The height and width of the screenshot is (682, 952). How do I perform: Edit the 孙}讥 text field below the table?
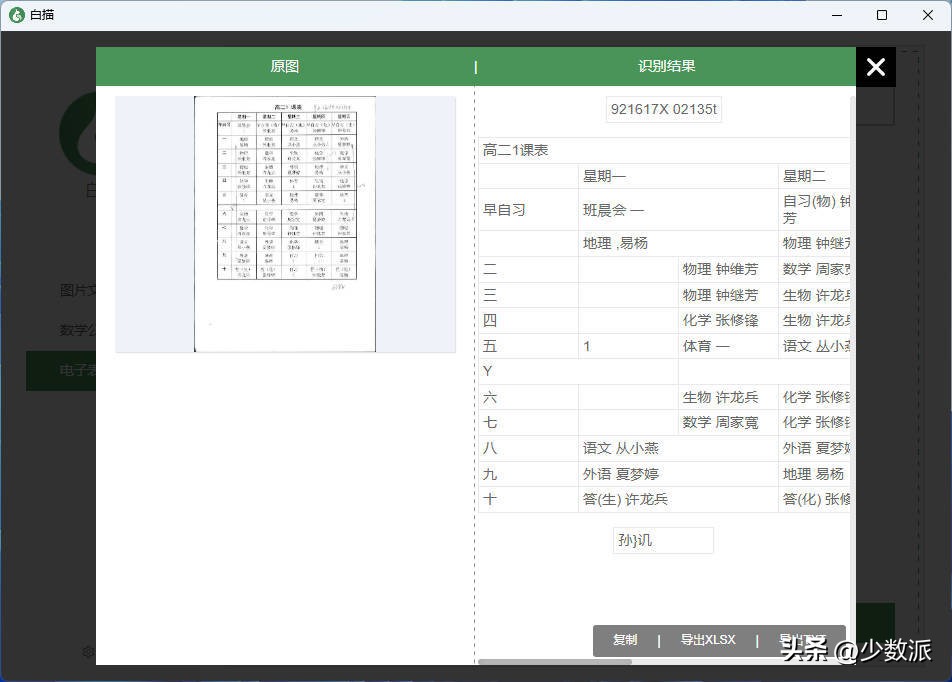pyautogui.click(x=663, y=540)
